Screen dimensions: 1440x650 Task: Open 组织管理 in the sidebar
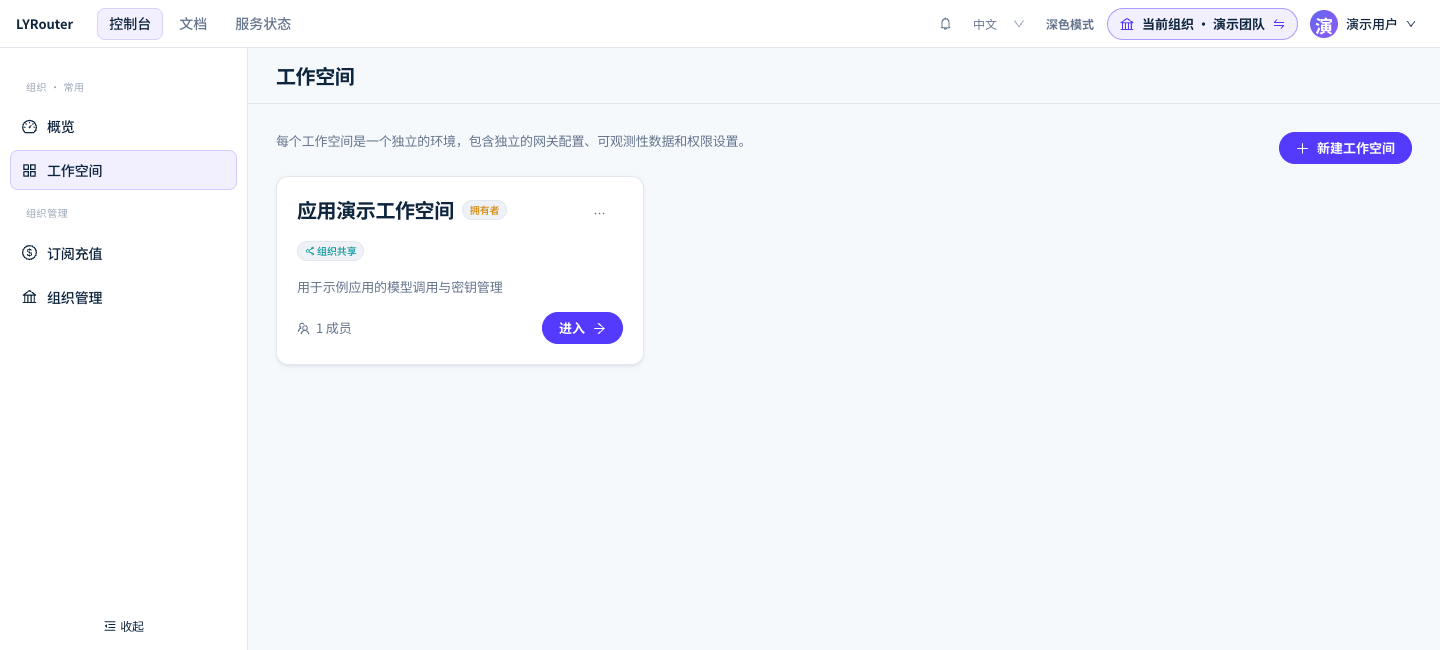click(123, 298)
